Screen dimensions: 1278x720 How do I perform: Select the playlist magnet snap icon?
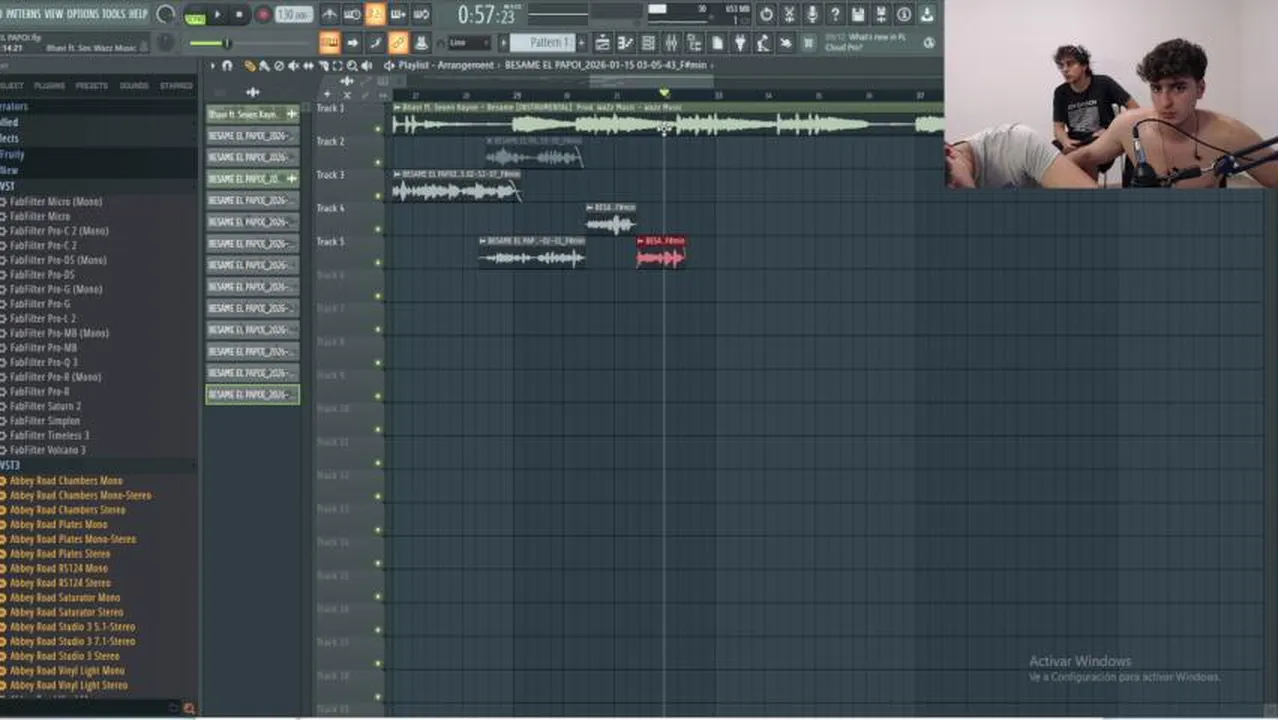point(227,66)
